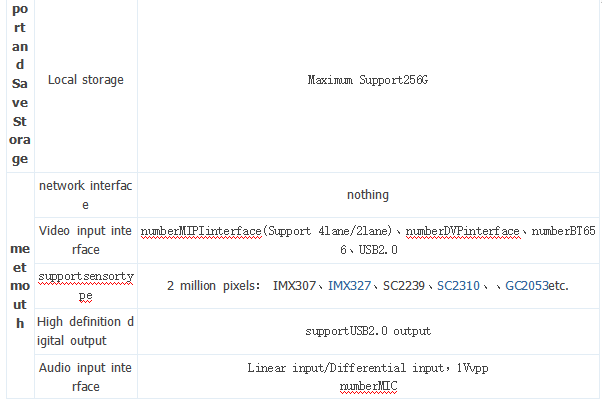Click the supportUSB2.0 output cell

pos(367,331)
